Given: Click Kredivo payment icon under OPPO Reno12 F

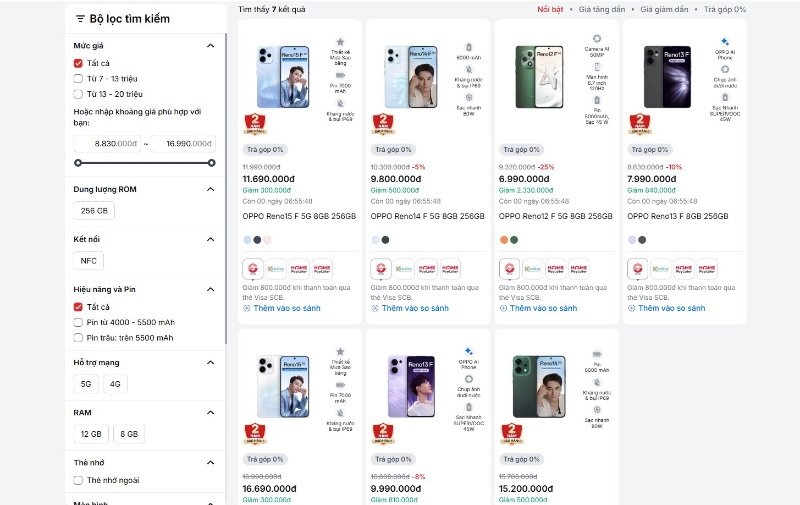Looking at the screenshot, I should pos(532,269).
